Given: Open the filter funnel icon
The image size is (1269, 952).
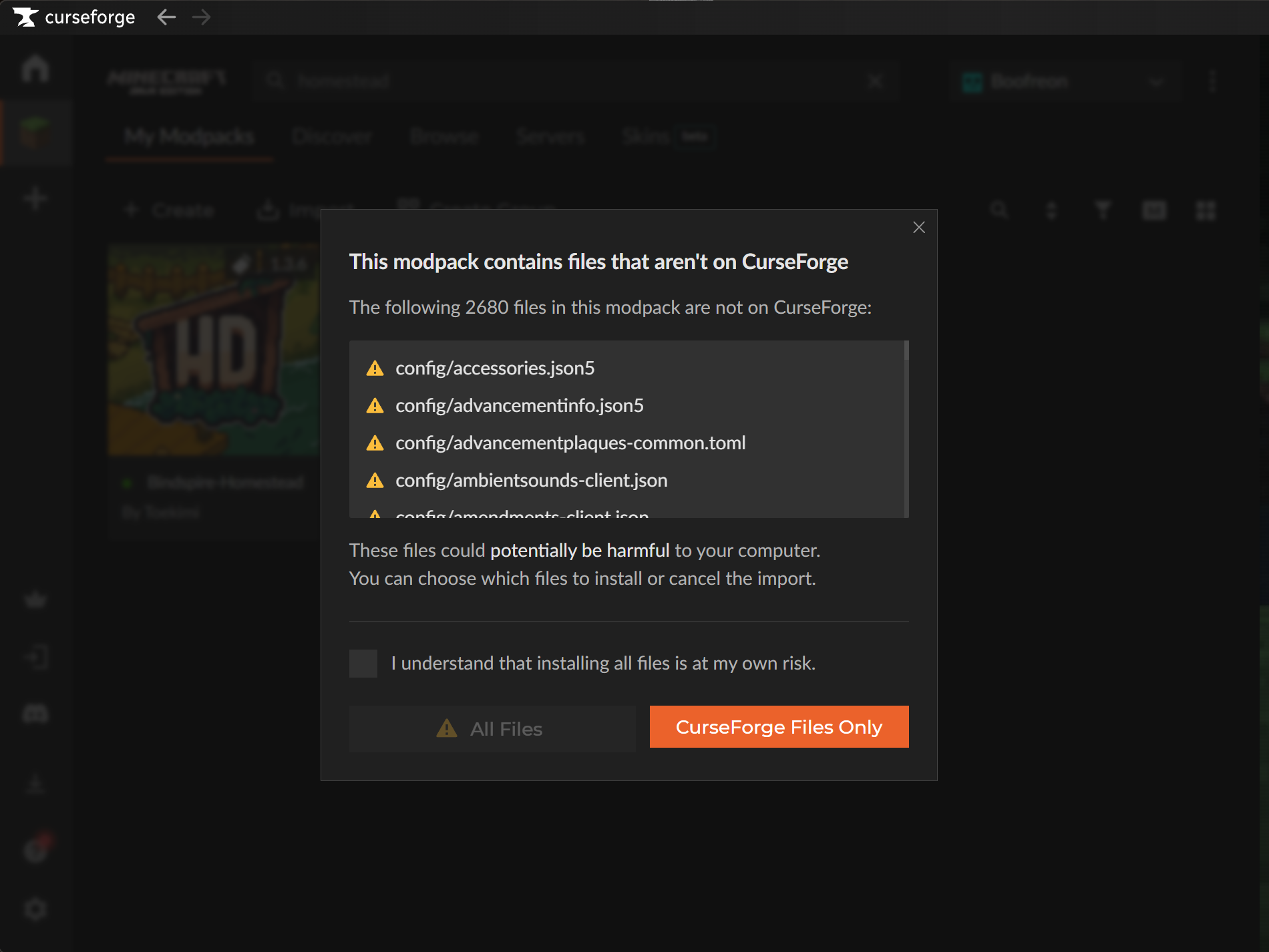Looking at the screenshot, I should [x=1103, y=210].
